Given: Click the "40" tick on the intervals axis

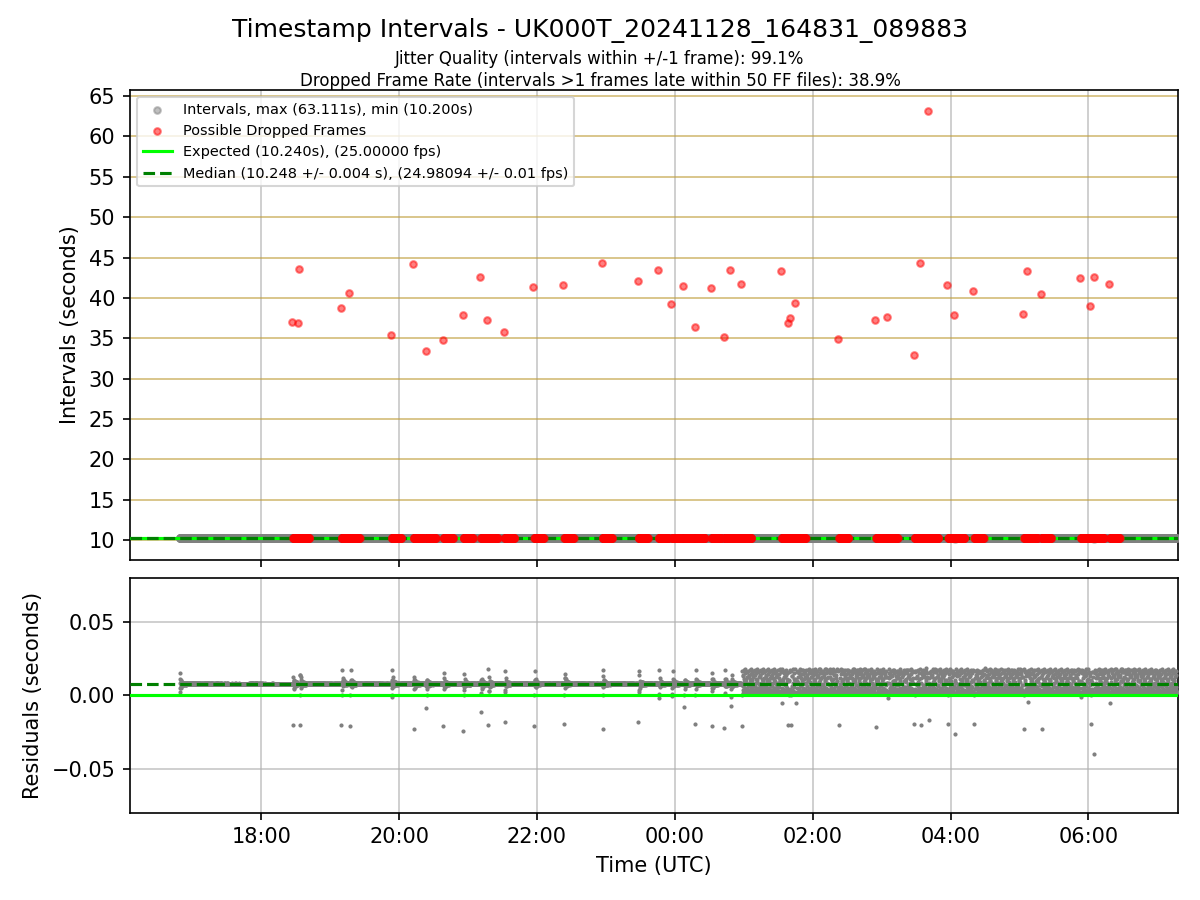Looking at the screenshot, I should (103, 298).
